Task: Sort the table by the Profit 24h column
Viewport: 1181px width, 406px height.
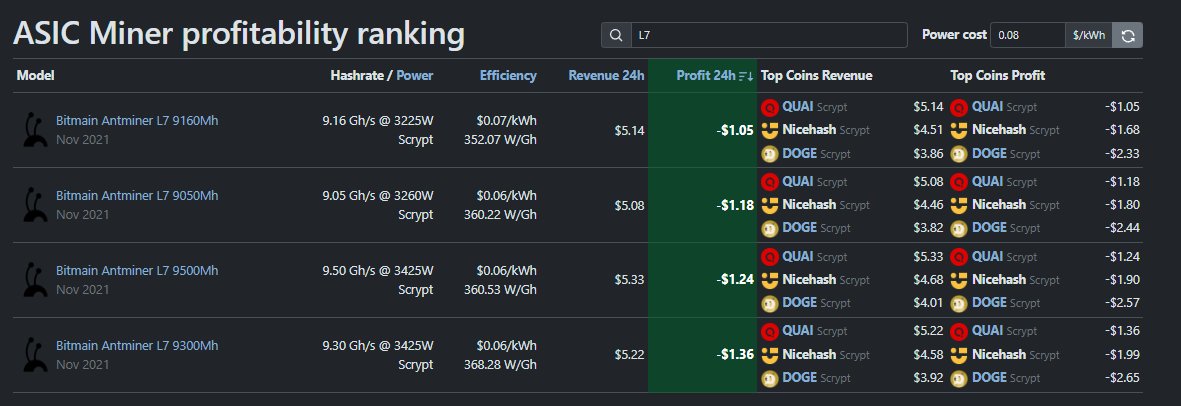Action: tap(706, 75)
